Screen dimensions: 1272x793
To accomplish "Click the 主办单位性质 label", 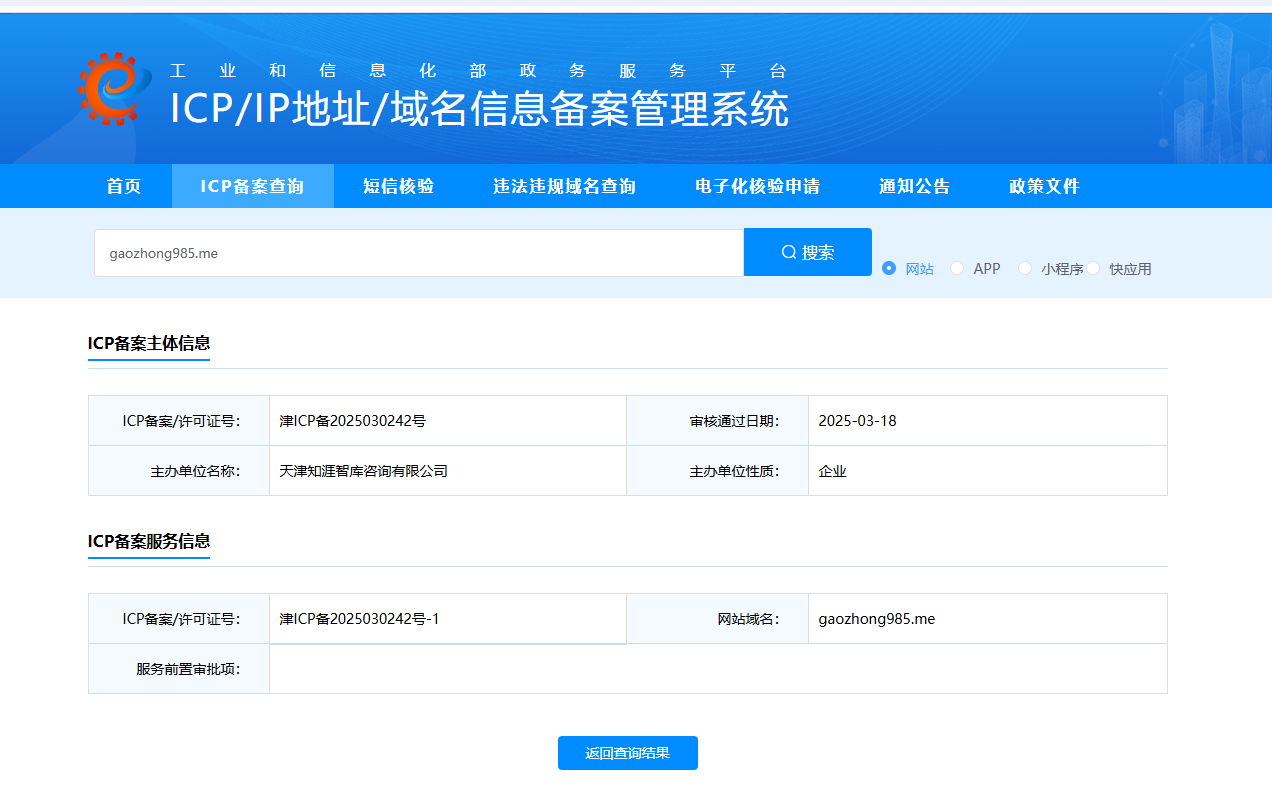I will pos(734,471).
